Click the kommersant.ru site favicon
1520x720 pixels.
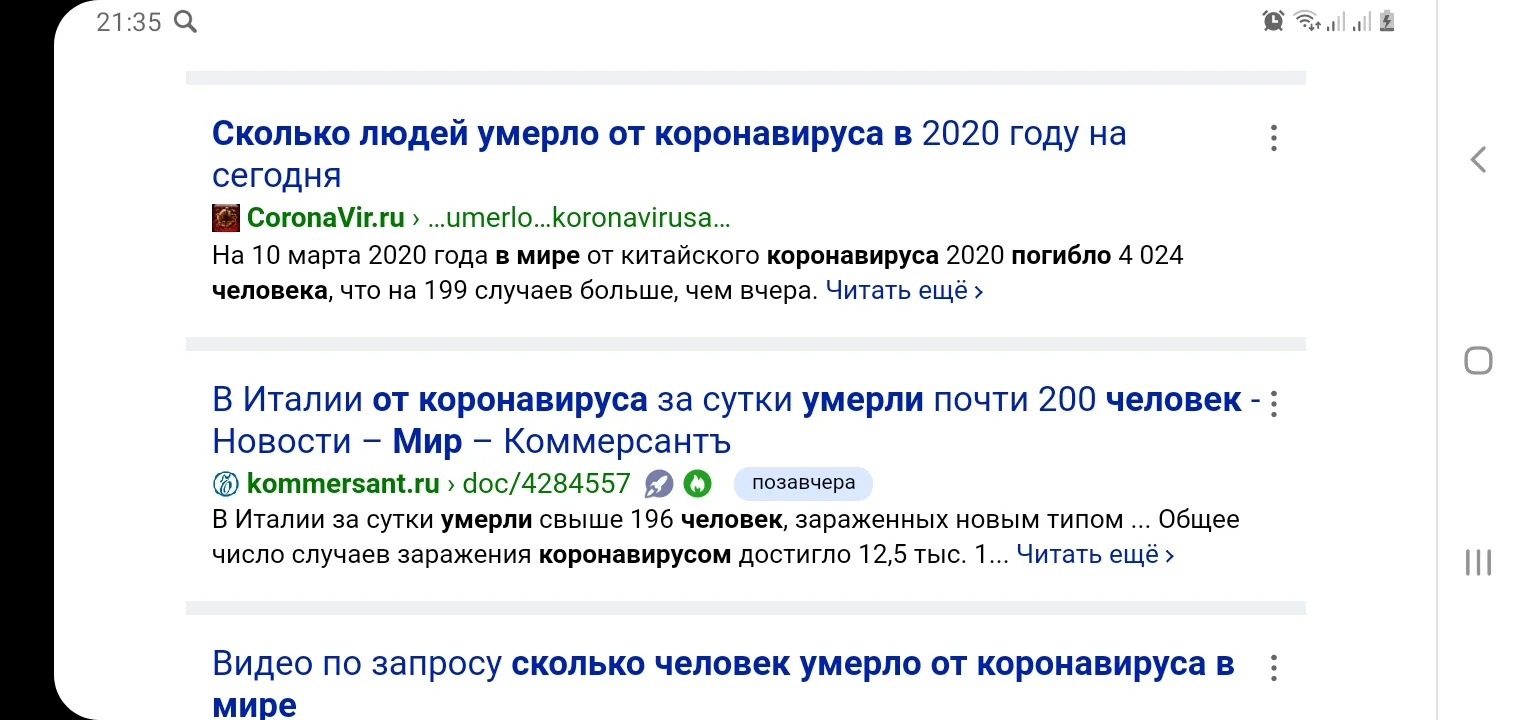tap(226, 484)
